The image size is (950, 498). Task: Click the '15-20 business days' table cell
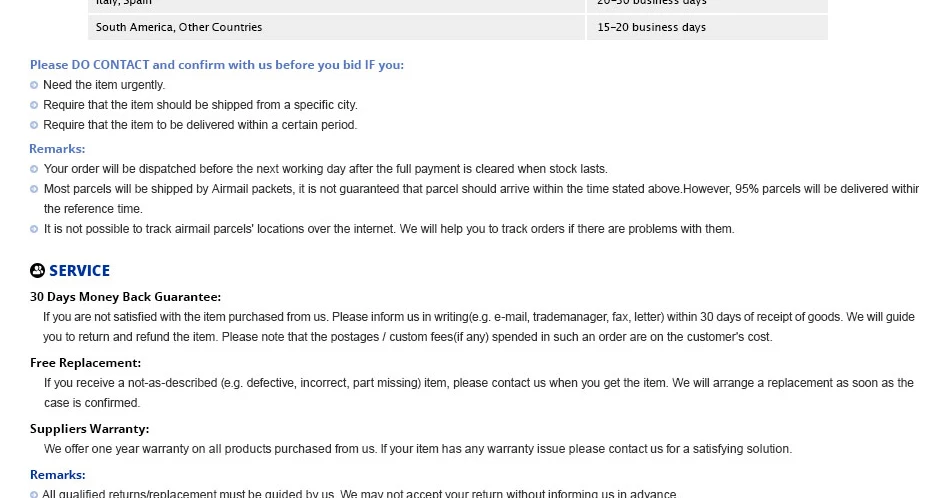(707, 27)
